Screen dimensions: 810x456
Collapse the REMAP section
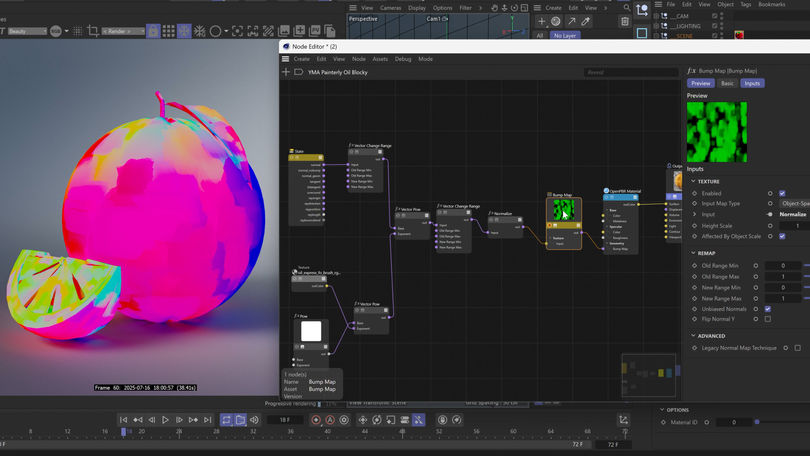(x=694, y=254)
